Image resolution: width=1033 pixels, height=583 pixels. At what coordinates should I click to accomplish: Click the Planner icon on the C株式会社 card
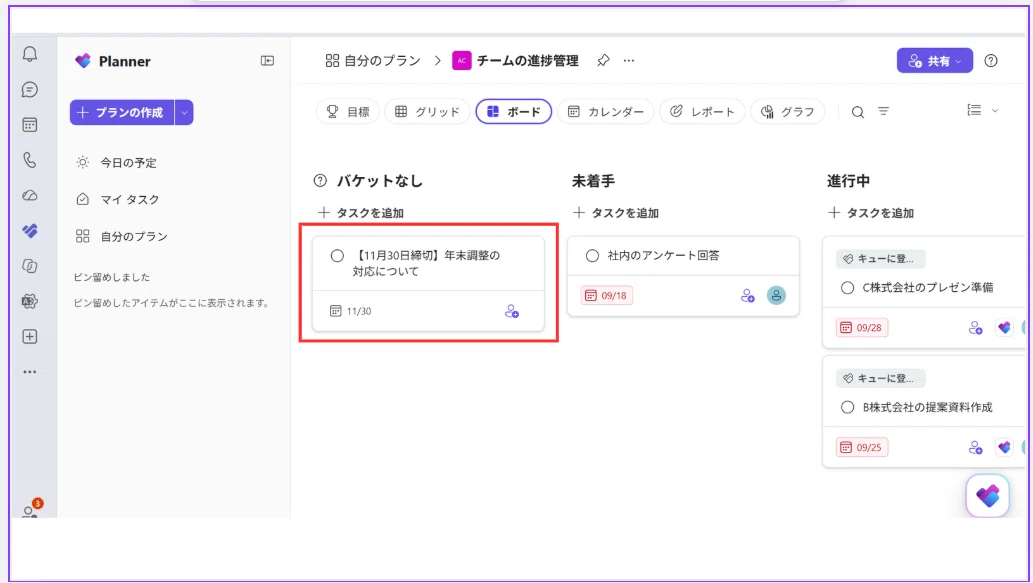click(1004, 327)
